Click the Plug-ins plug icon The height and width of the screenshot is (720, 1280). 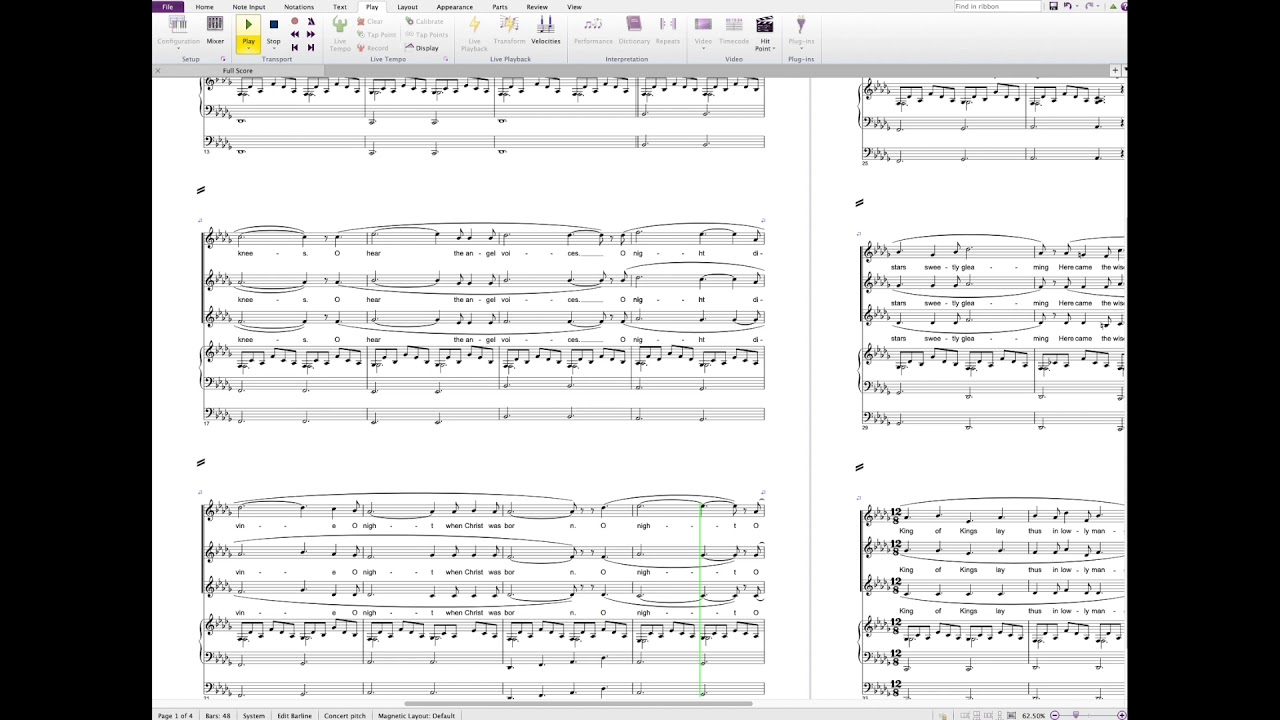801,24
